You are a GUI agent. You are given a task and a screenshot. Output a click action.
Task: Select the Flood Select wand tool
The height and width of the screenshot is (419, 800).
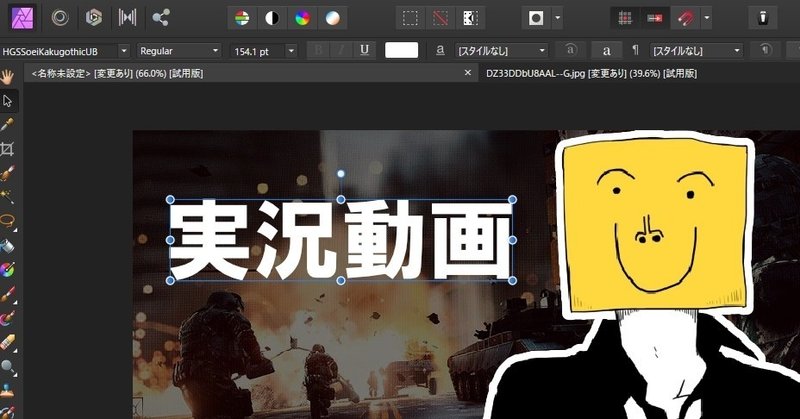pyautogui.click(x=7, y=197)
